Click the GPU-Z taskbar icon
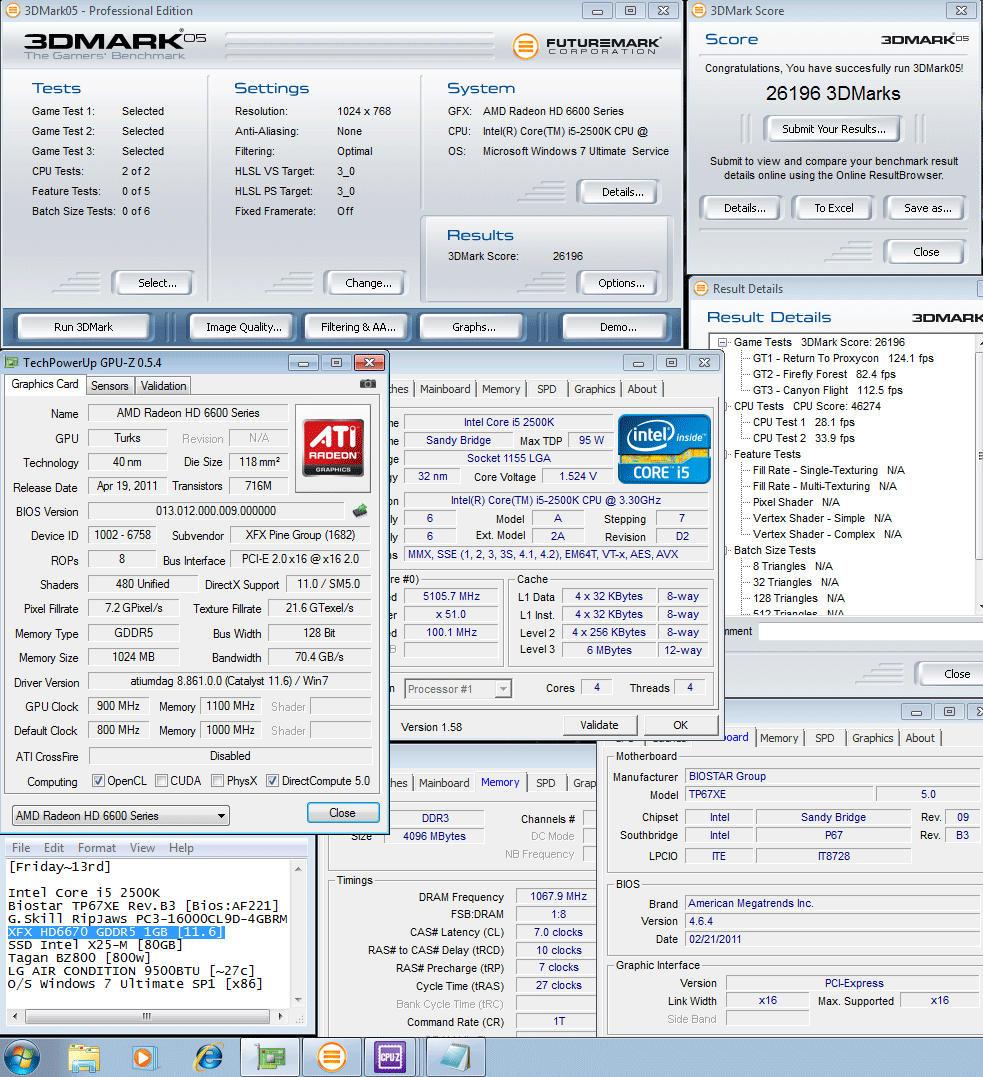This screenshot has height=1077, width=983. point(271,1058)
